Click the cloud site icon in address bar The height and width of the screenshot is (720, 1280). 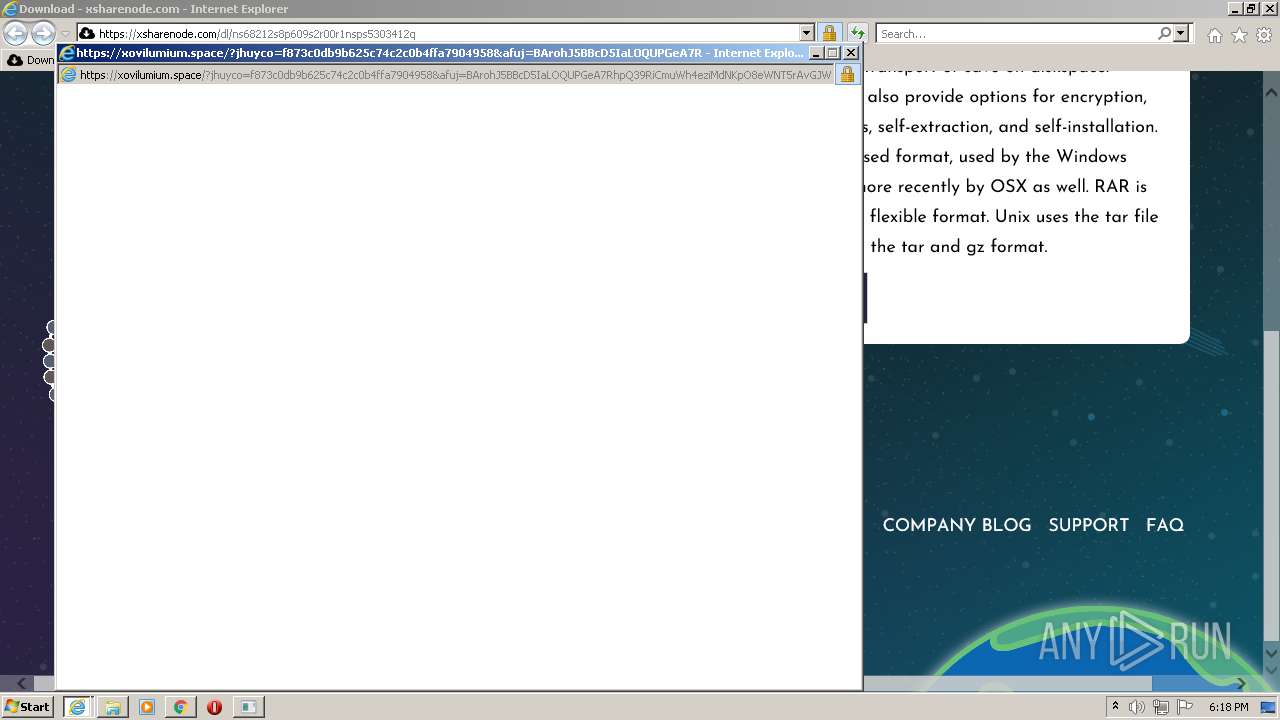coord(87,34)
